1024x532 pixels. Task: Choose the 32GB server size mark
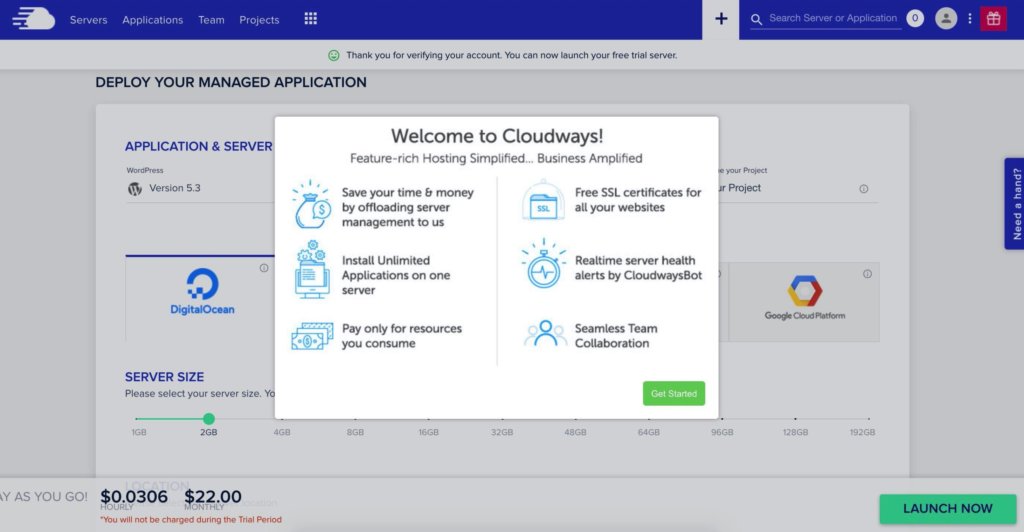click(x=502, y=432)
